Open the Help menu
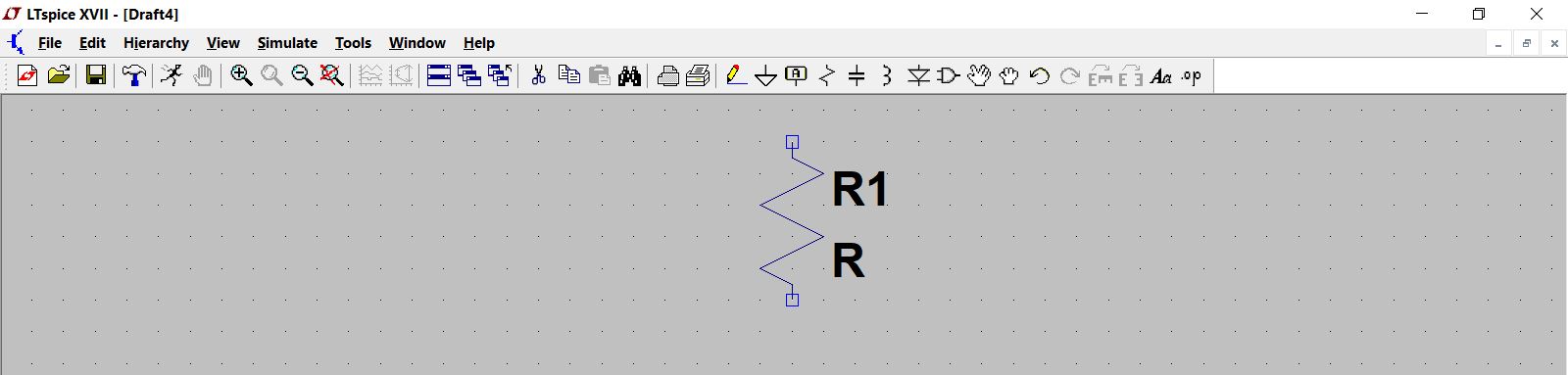The image size is (1568, 375). (x=479, y=43)
